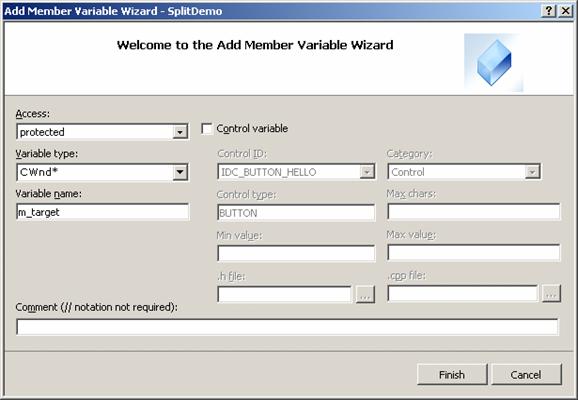Expand the Category dropdown
The height and width of the screenshot is (400, 578).
[x=532, y=172]
